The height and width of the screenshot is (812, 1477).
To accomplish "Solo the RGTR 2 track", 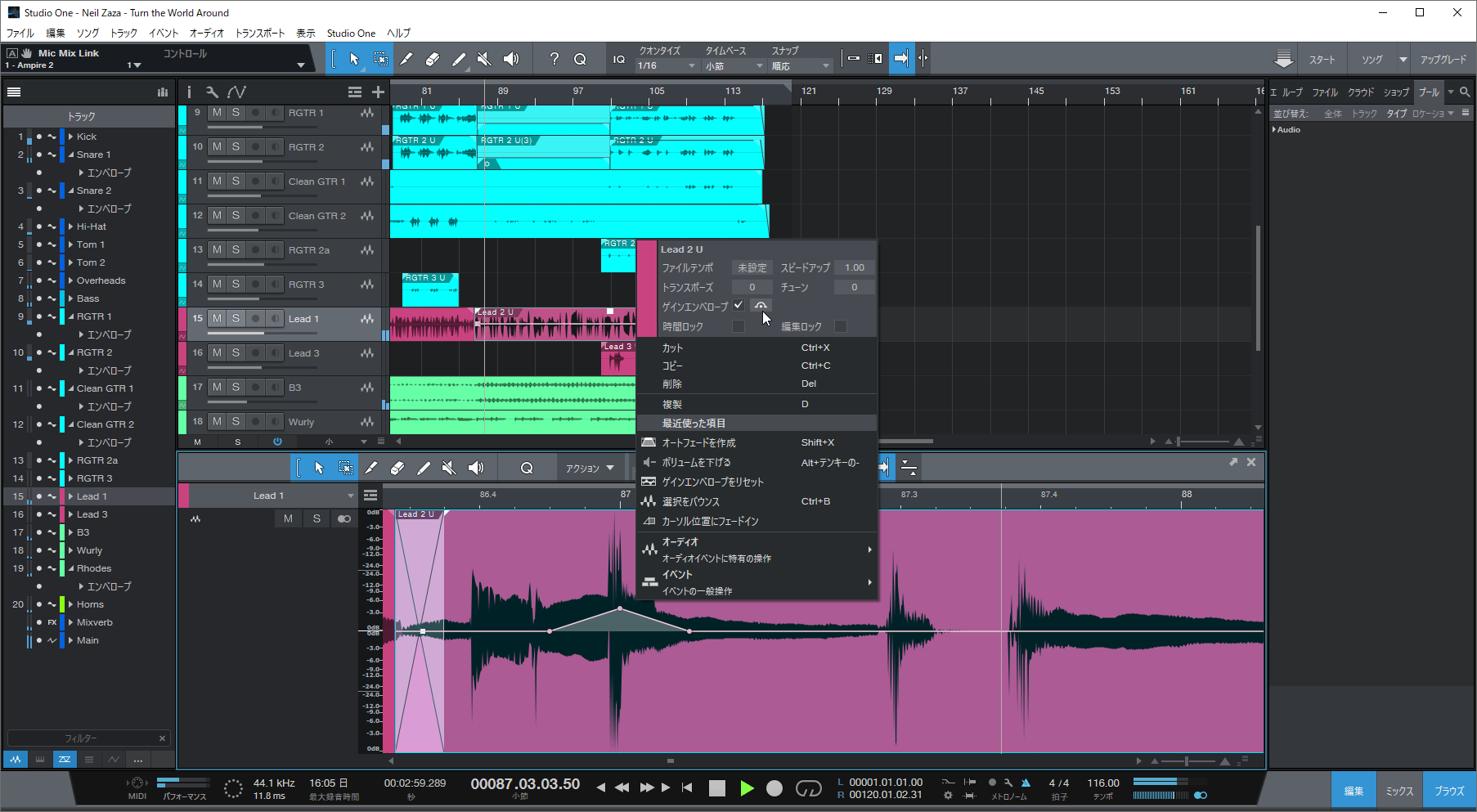I will (x=236, y=146).
